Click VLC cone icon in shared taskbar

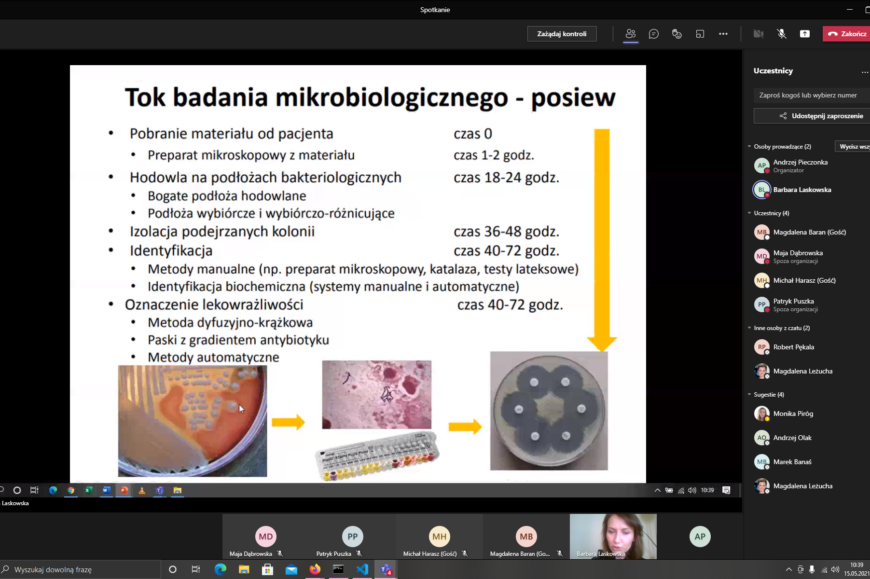[x=142, y=490]
